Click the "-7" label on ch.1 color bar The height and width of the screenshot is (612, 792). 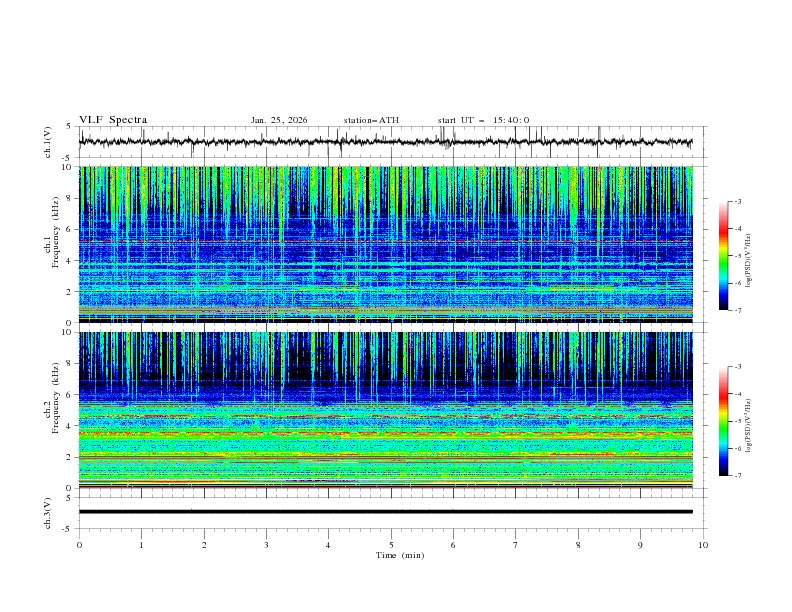pyautogui.click(x=738, y=310)
